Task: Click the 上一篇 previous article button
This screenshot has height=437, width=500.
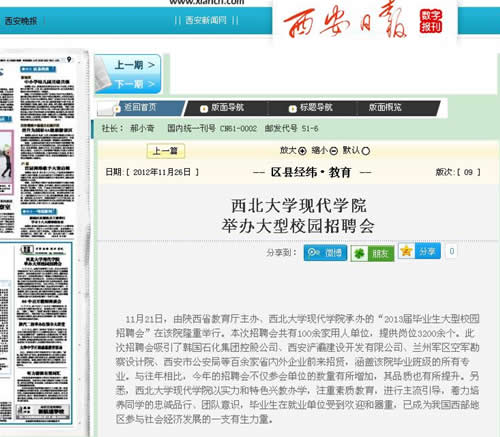Action: pyautogui.click(x=165, y=151)
